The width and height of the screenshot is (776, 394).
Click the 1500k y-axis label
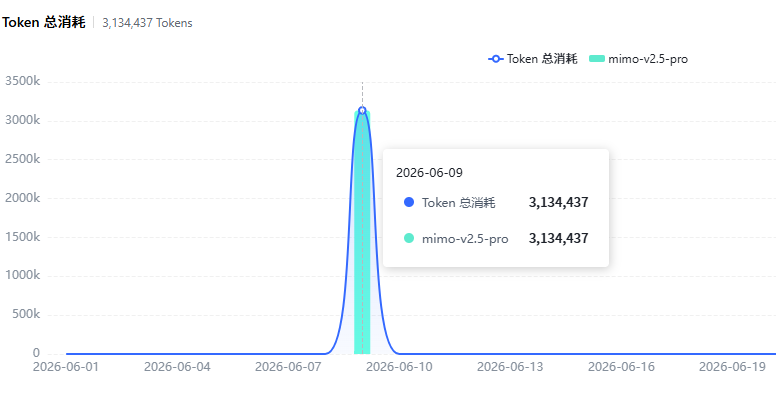(22, 237)
